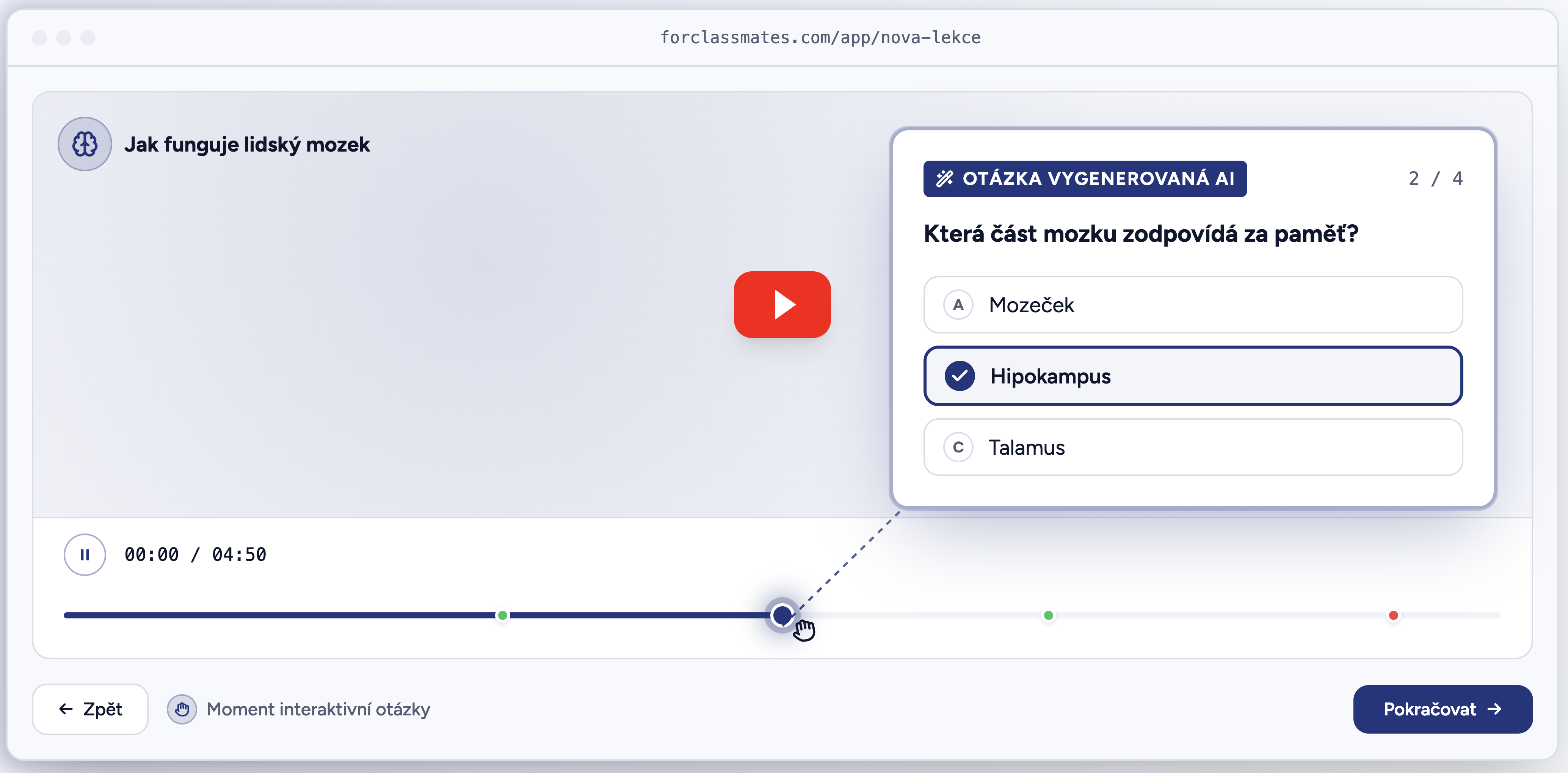Click the left arrow icon in Zpět

[66, 709]
